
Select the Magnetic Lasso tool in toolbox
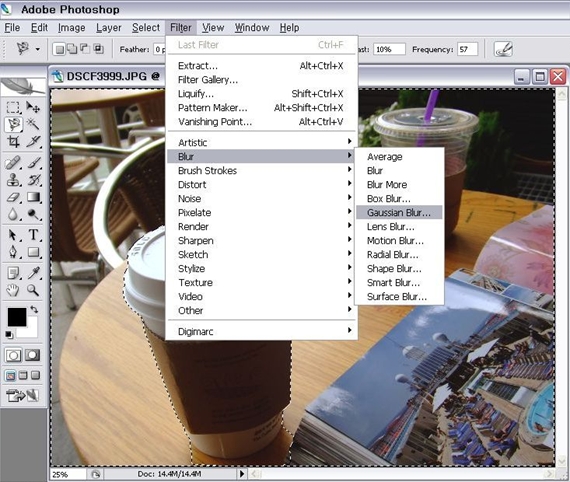point(14,124)
